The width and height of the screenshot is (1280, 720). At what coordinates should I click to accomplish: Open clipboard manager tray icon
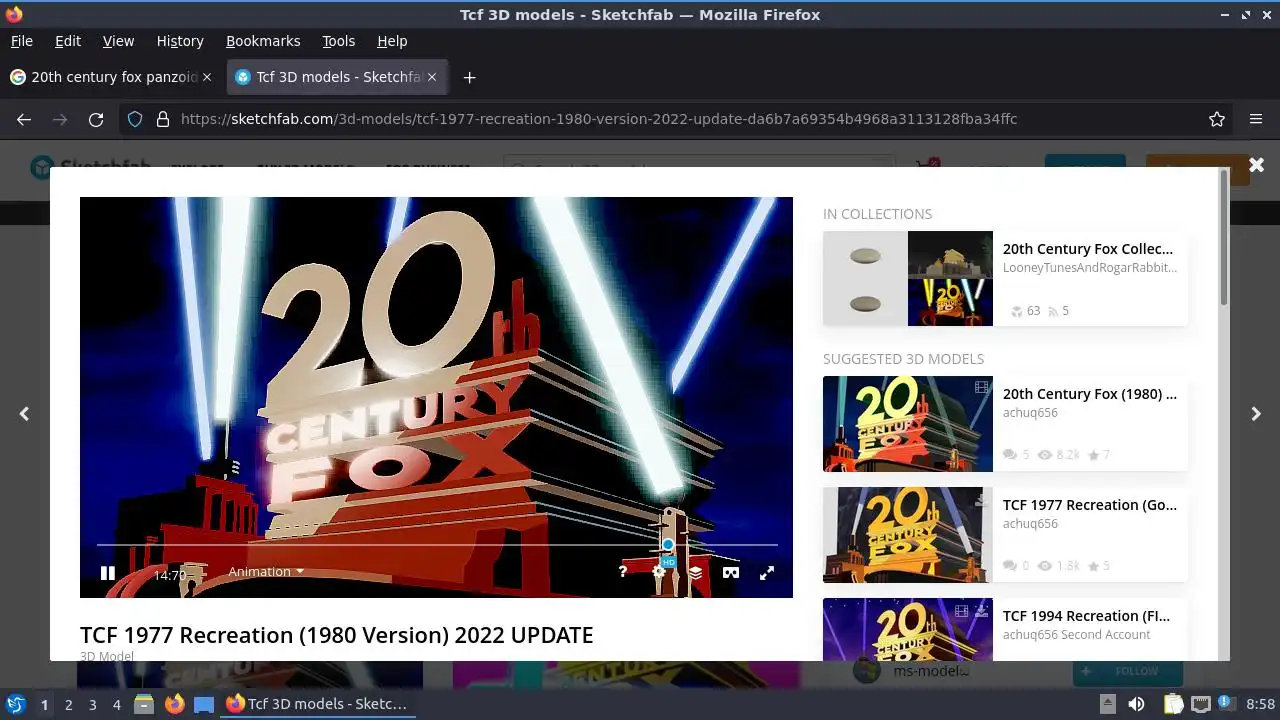coord(1173,704)
